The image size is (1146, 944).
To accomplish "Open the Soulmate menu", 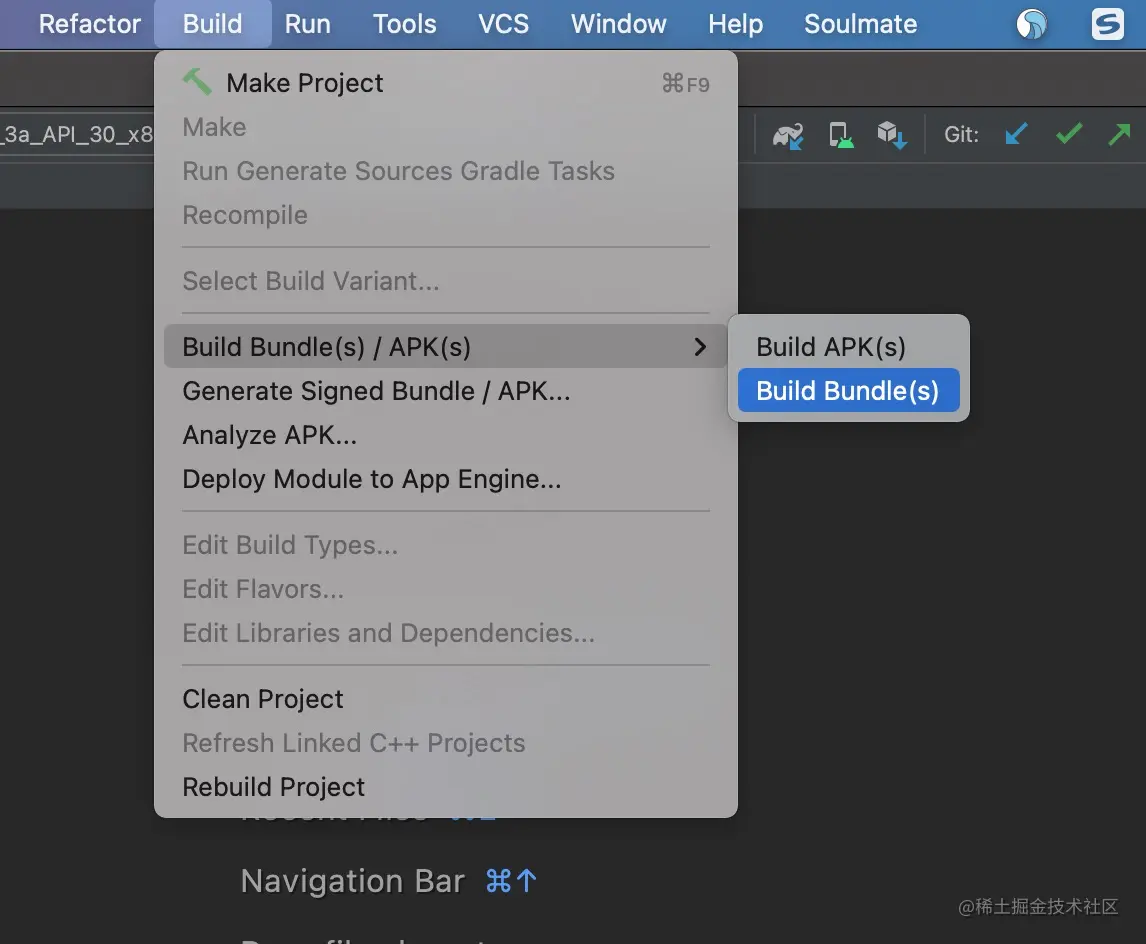I will coord(860,24).
